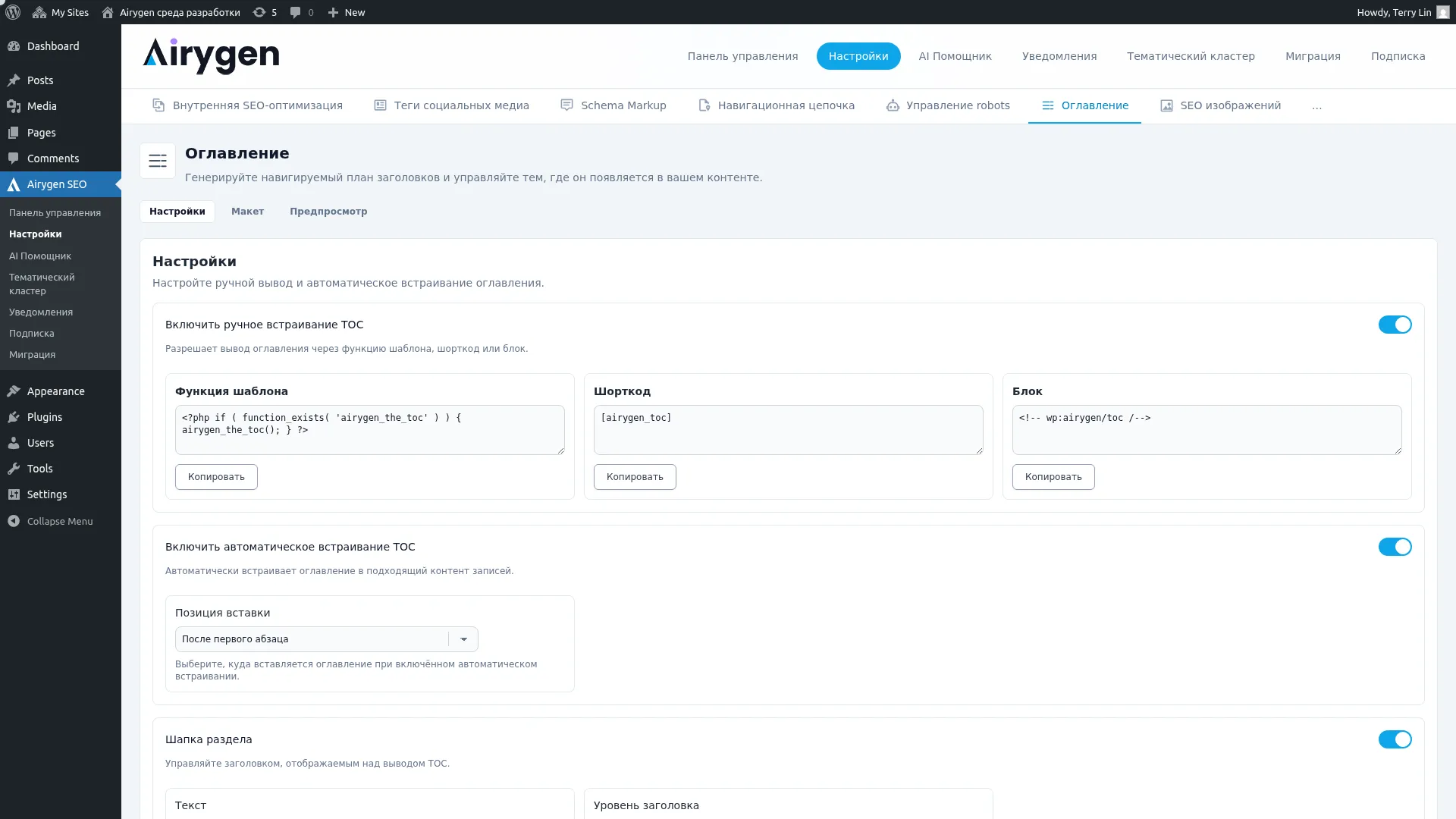Viewport: 1456px width, 819px height.
Task: Click the plus New content icon
Action: [x=333, y=12]
